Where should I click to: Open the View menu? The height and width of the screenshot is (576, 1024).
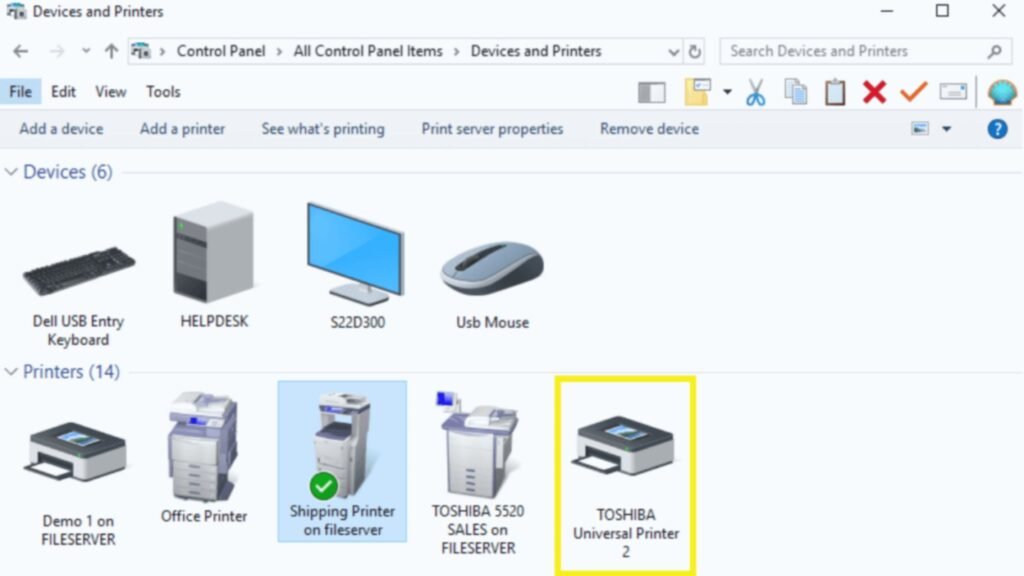point(110,91)
